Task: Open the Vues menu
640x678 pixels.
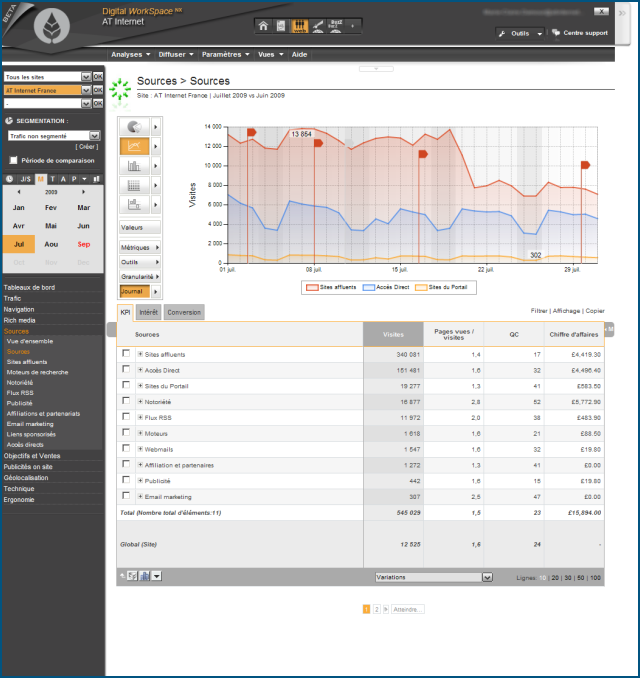Action: pos(270,54)
